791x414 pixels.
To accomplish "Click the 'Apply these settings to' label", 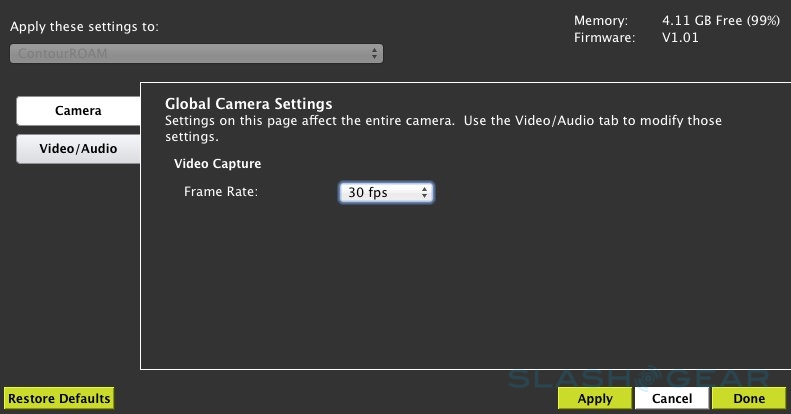I will (x=84, y=27).
